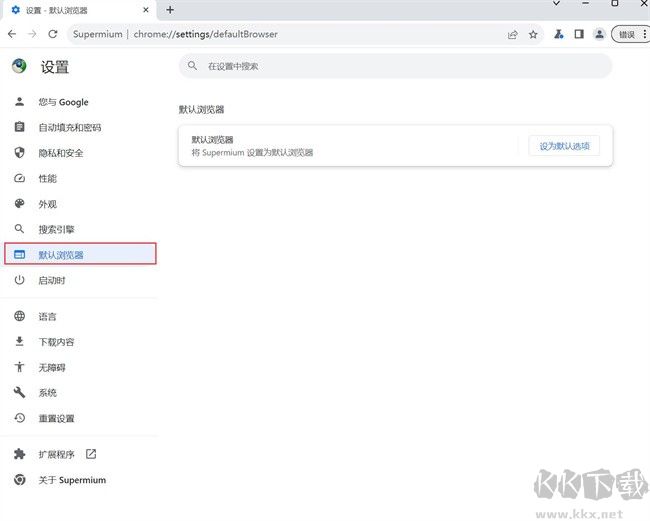Click the palette icon beside 外观
Viewport: 650px width, 521px height.
point(19,204)
